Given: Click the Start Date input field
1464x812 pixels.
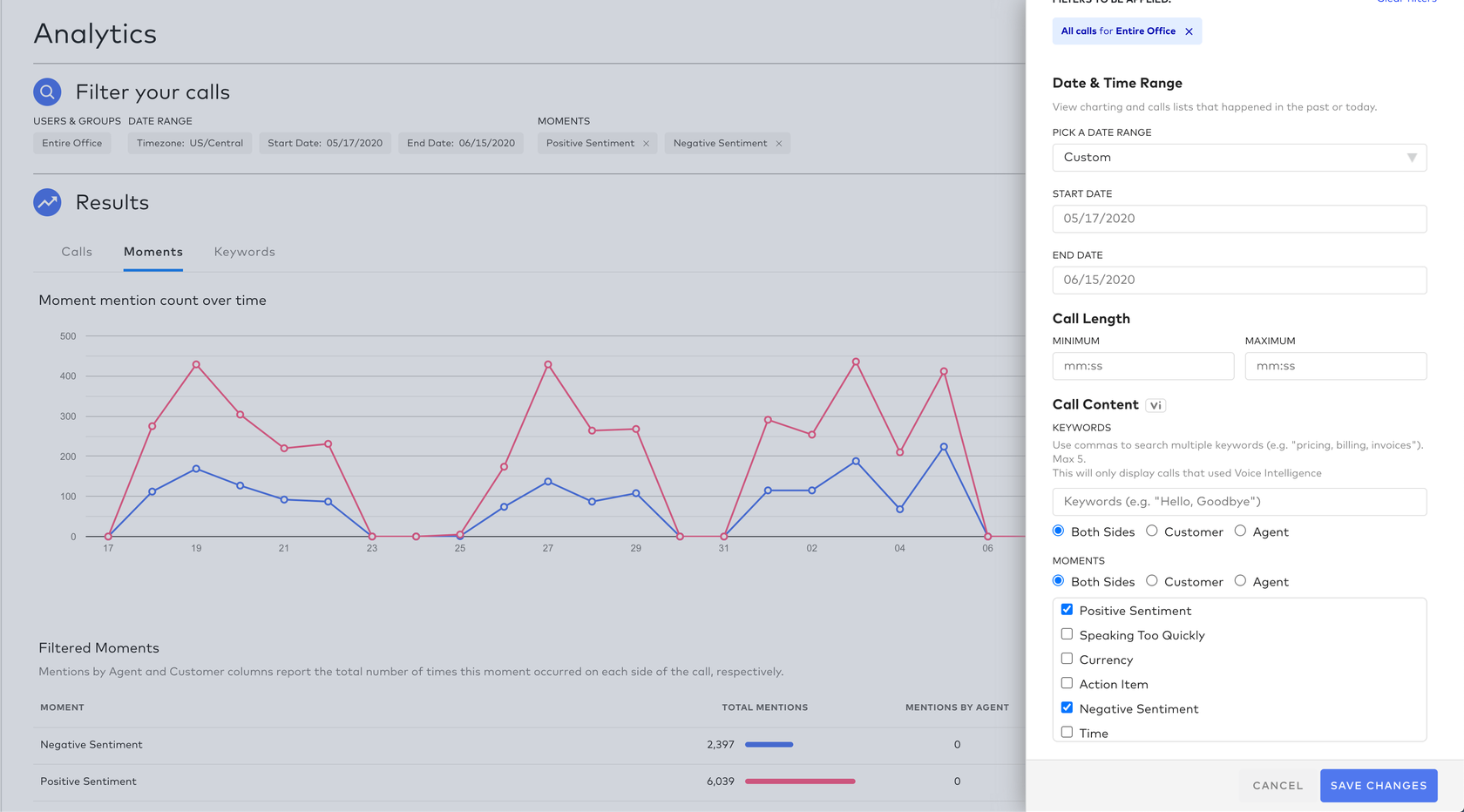Looking at the screenshot, I should pyautogui.click(x=1239, y=219).
